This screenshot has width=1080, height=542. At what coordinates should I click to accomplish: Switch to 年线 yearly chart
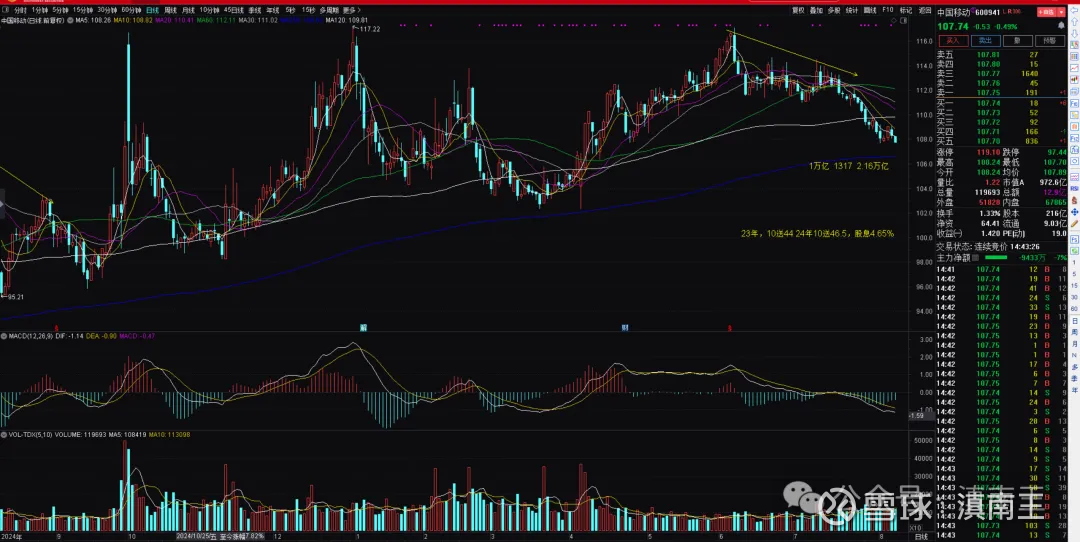(x=273, y=10)
